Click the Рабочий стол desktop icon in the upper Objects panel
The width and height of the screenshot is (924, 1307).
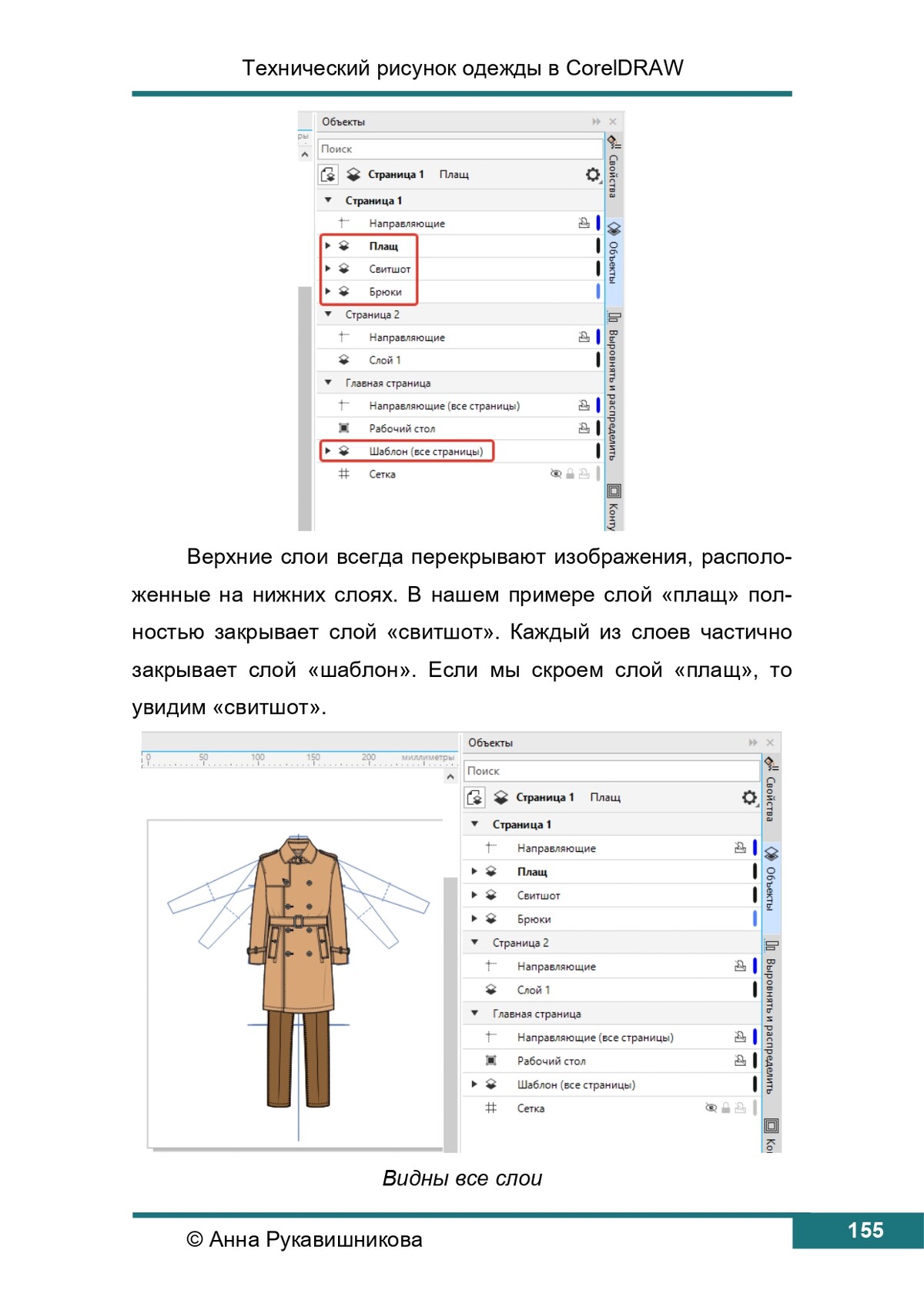click(x=344, y=428)
